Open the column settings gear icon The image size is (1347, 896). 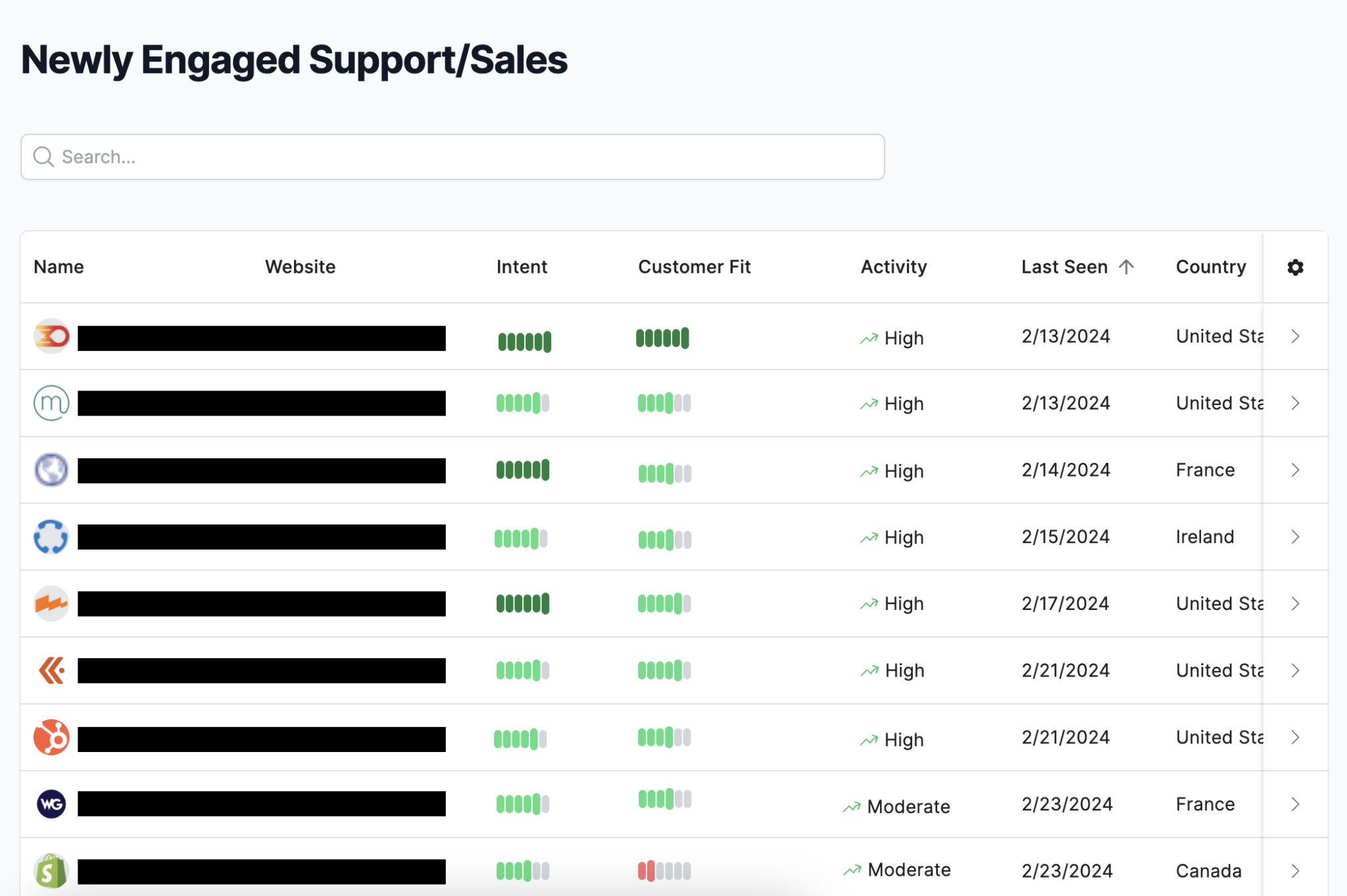point(1294,267)
